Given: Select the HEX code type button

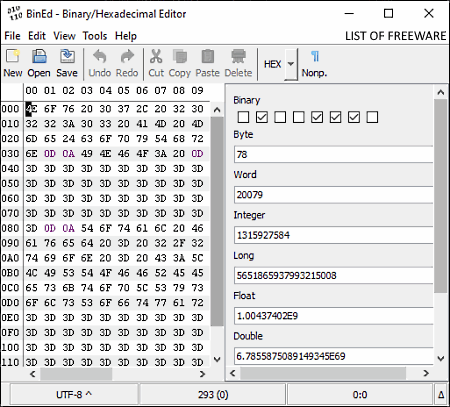Looking at the screenshot, I should (x=272, y=64).
